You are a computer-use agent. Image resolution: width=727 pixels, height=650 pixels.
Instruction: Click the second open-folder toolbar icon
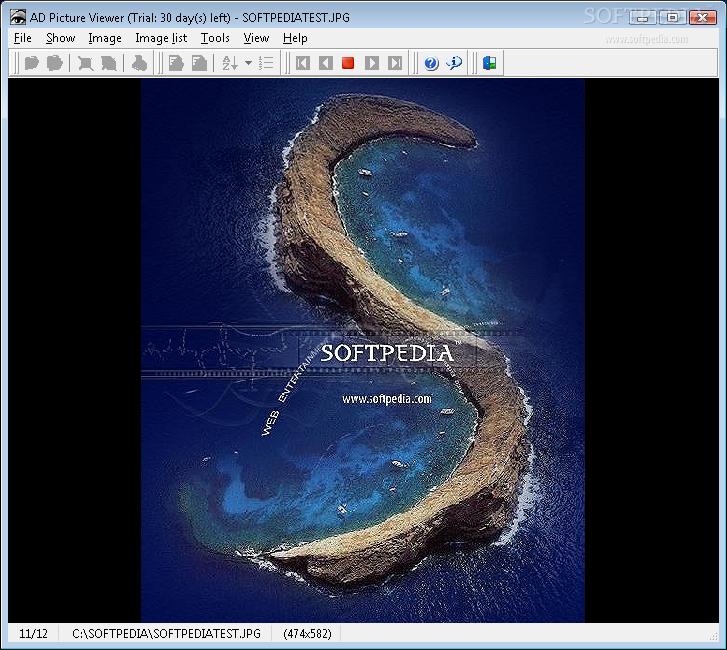pyautogui.click(x=54, y=63)
